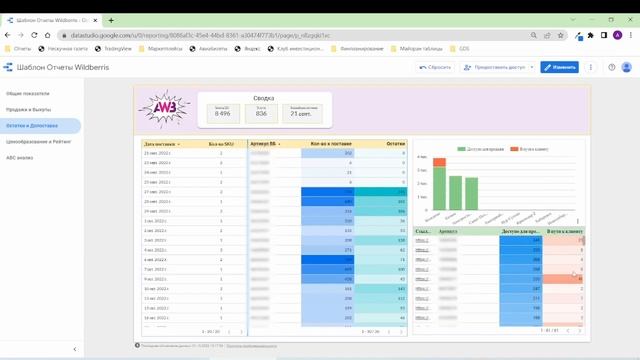Image resolution: width=640 pixels, height=360 pixels.
Task: Open the browser home page icon
Action: tap(48, 36)
